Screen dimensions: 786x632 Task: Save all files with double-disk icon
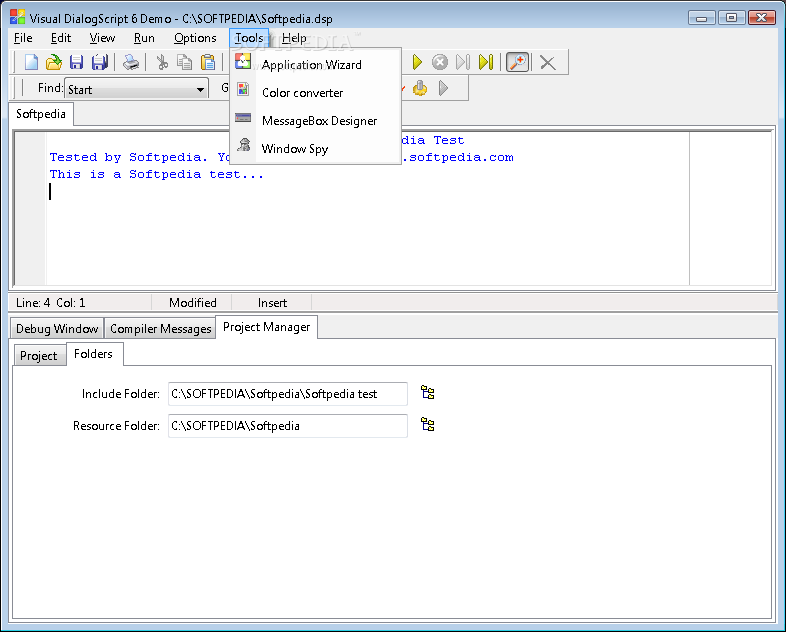coord(100,62)
